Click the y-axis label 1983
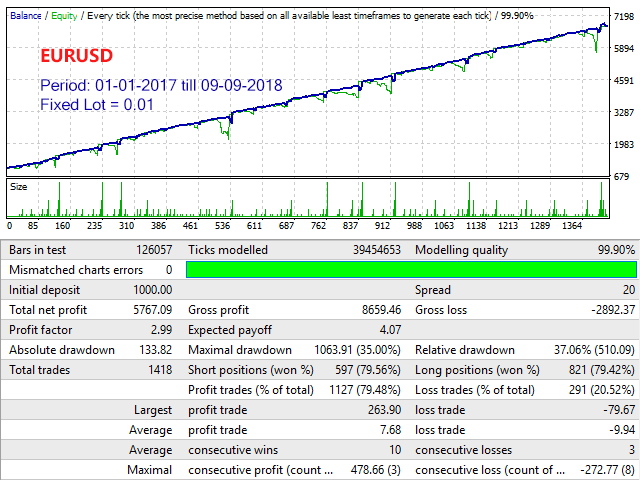 coord(624,144)
